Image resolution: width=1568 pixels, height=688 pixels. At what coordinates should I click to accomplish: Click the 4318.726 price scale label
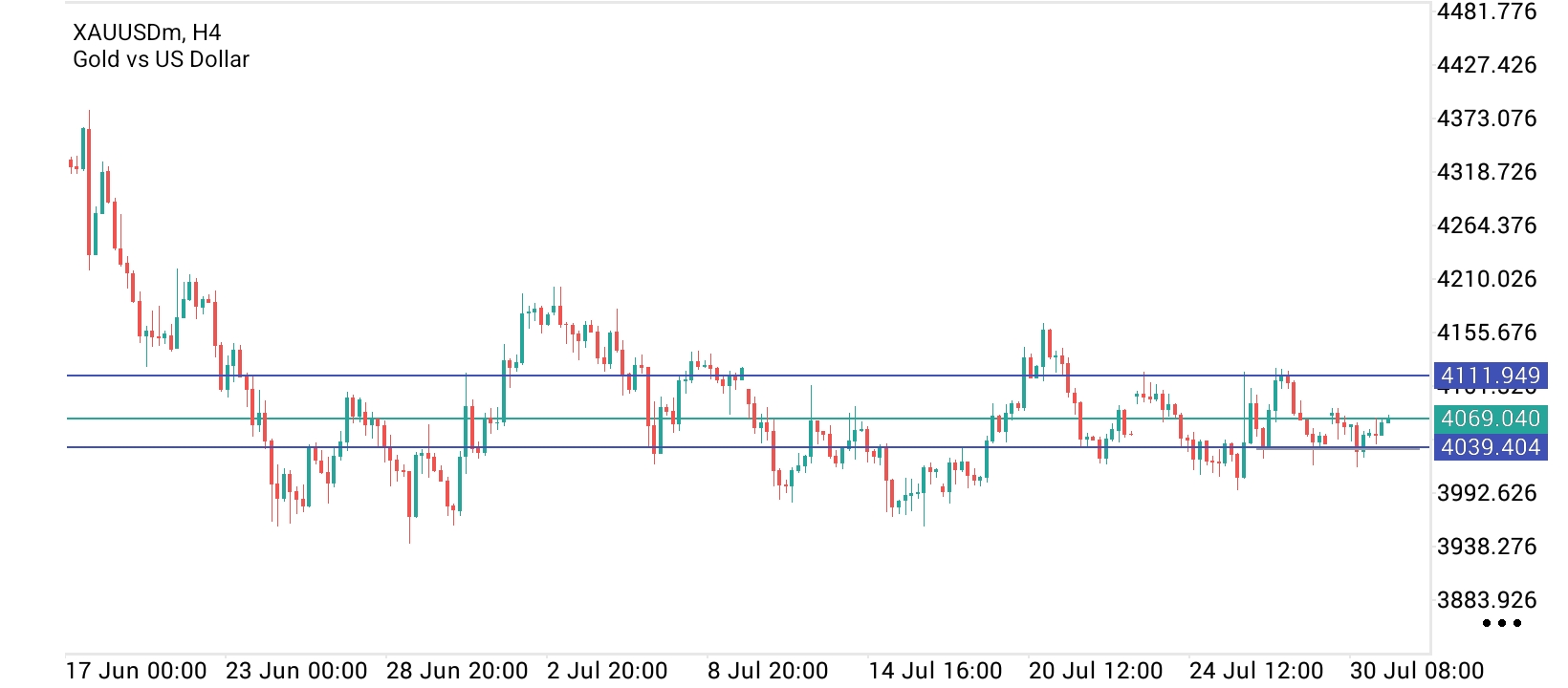tap(1487, 172)
